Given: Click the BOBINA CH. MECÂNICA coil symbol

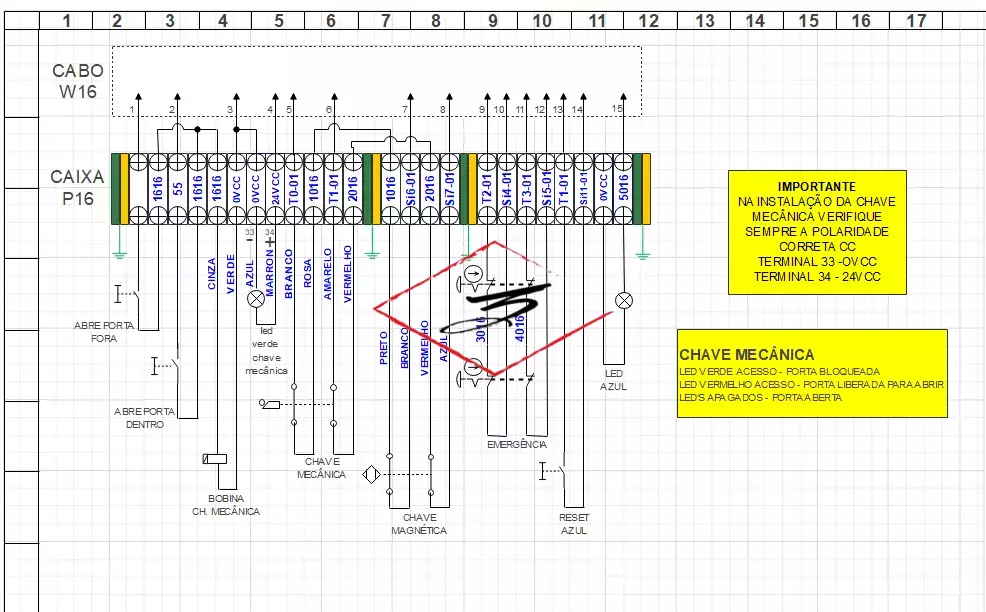Looking at the screenshot, I should coord(215,459).
